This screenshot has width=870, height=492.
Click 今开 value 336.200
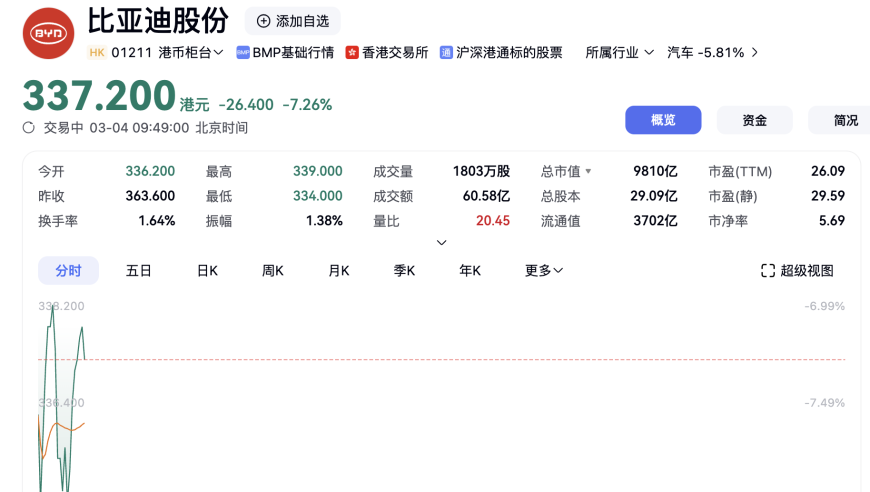click(x=150, y=171)
